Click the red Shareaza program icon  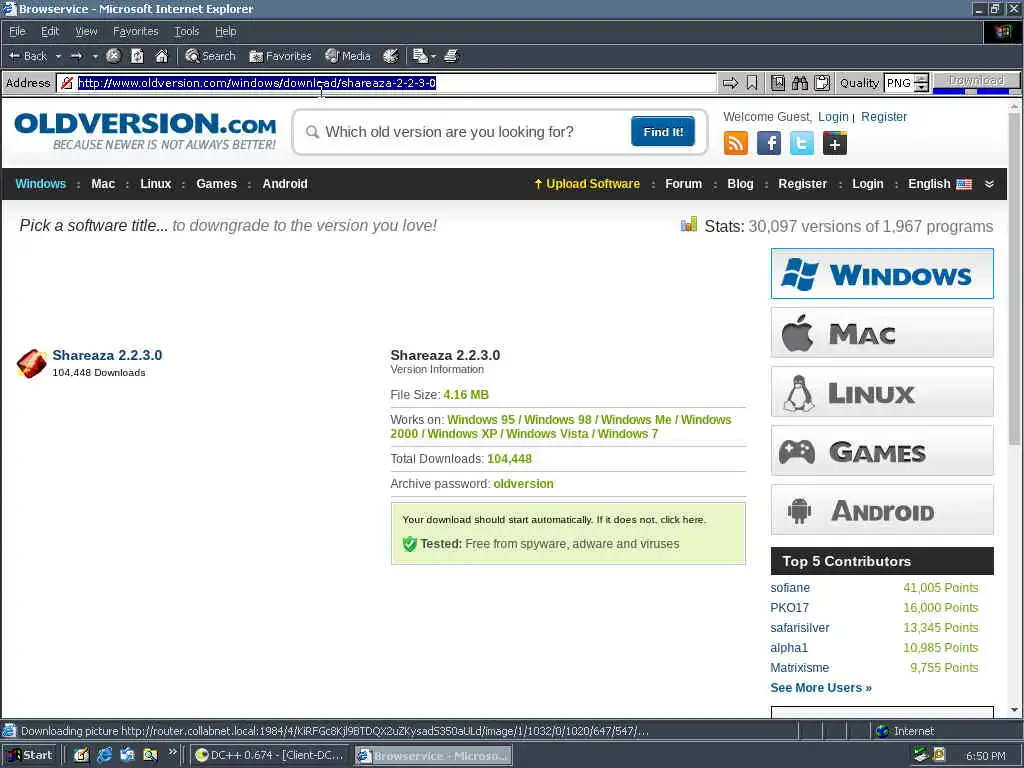[x=31, y=363]
